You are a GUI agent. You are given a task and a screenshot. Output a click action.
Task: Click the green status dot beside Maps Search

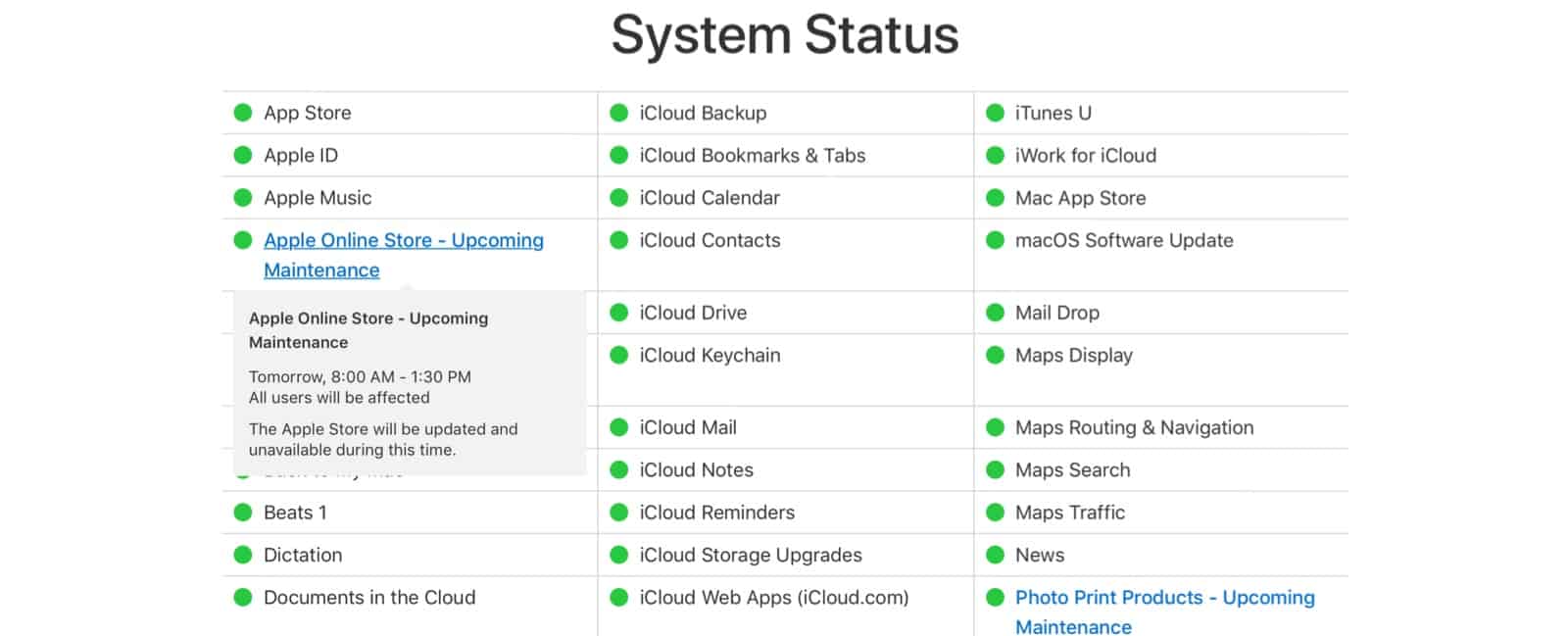point(996,469)
